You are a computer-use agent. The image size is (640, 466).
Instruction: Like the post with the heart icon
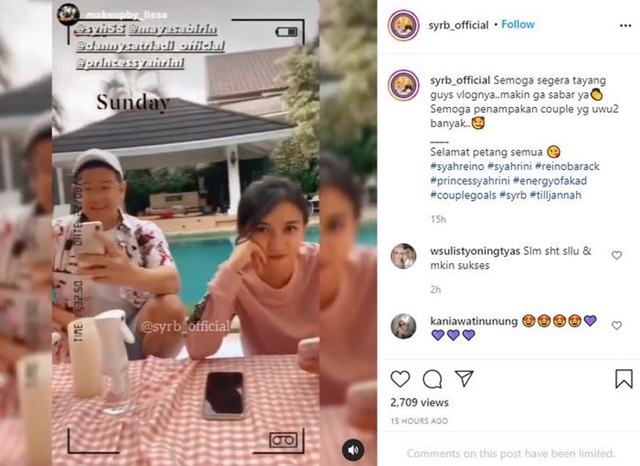400,379
